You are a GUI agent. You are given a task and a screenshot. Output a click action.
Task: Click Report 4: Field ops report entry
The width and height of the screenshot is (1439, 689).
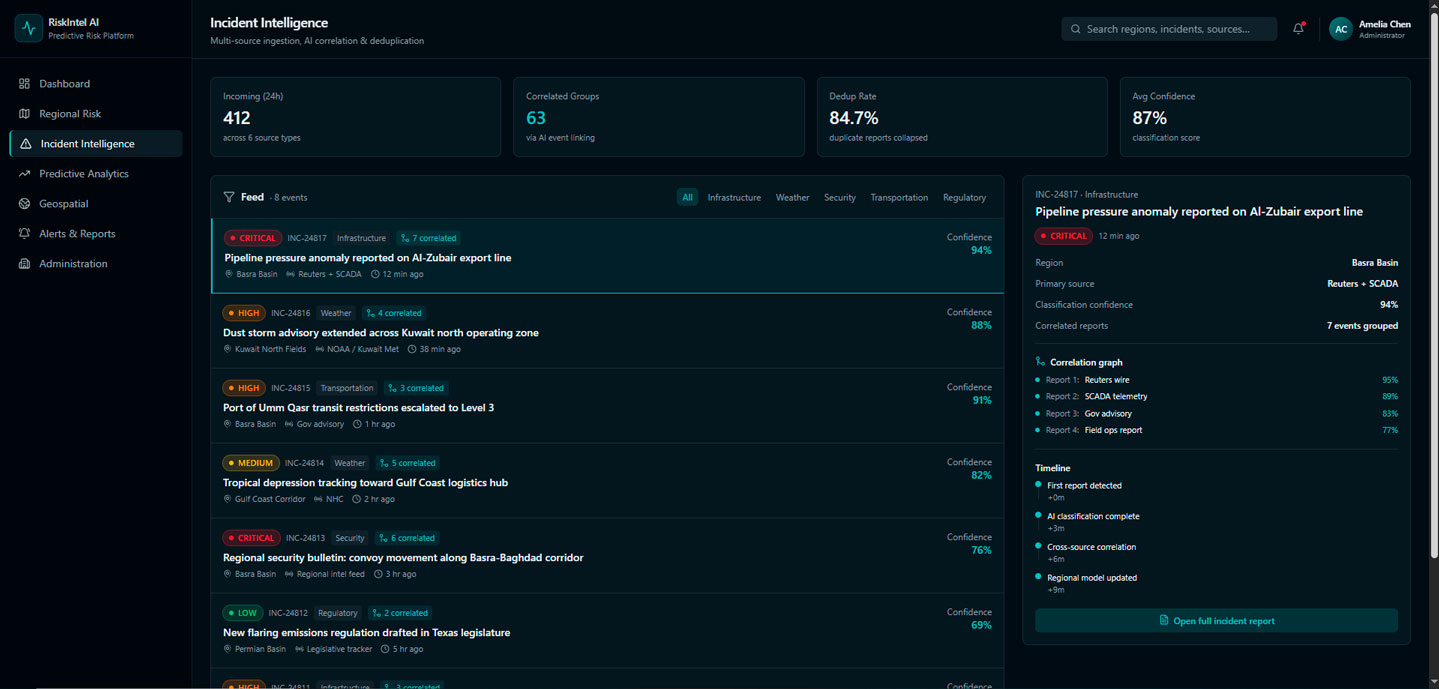click(x=1216, y=430)
